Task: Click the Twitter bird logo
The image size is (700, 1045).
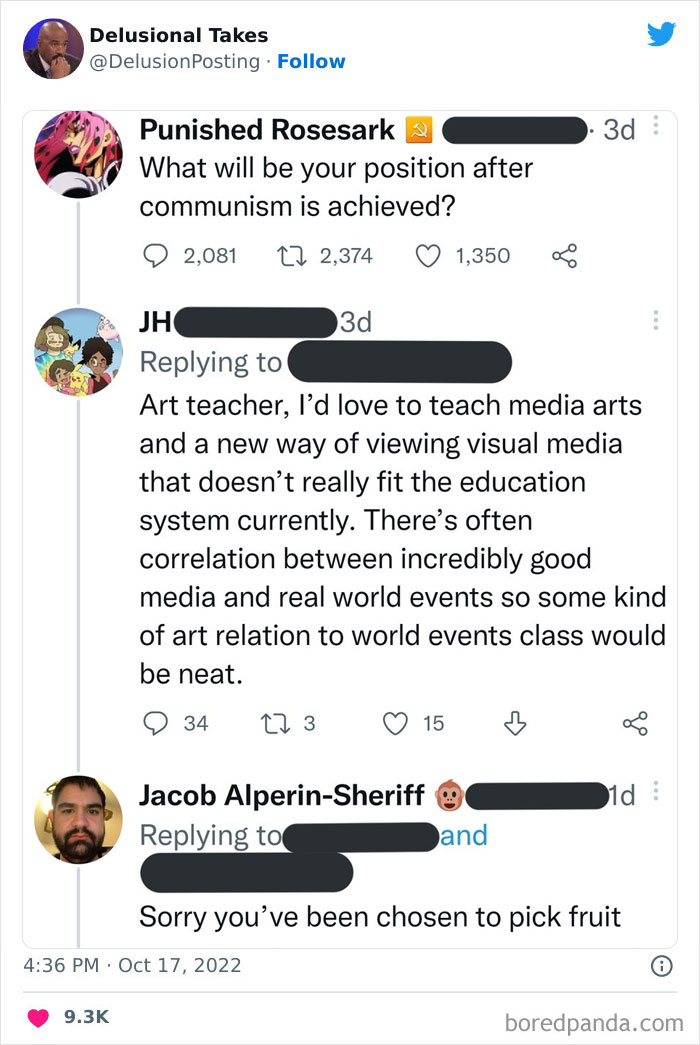Action: point(662,34)
